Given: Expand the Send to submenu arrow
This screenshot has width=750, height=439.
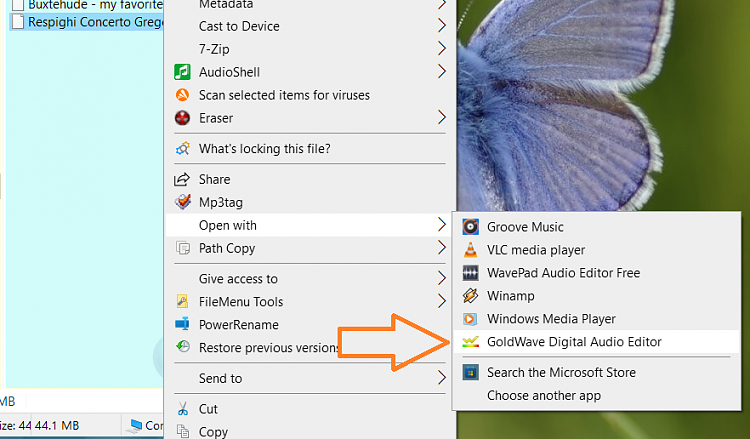Looking at the screenshot, I should [442, 378].
